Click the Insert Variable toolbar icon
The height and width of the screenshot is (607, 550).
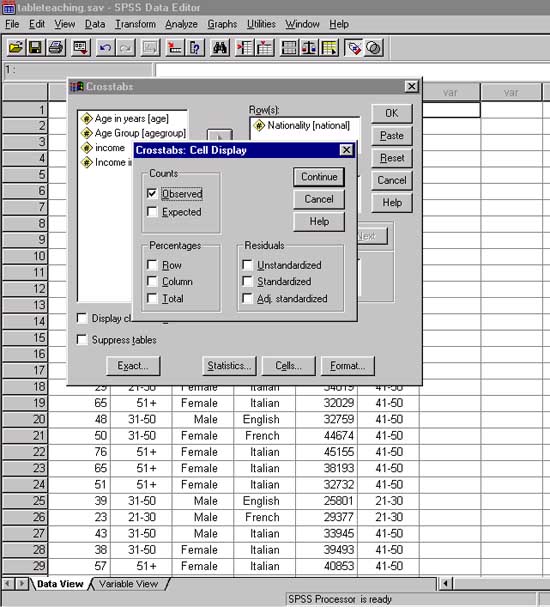265,48
